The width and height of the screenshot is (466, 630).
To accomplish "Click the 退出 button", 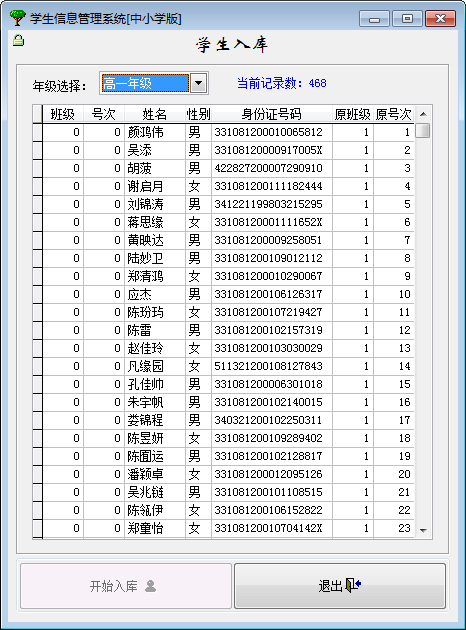I will (340, 586).
